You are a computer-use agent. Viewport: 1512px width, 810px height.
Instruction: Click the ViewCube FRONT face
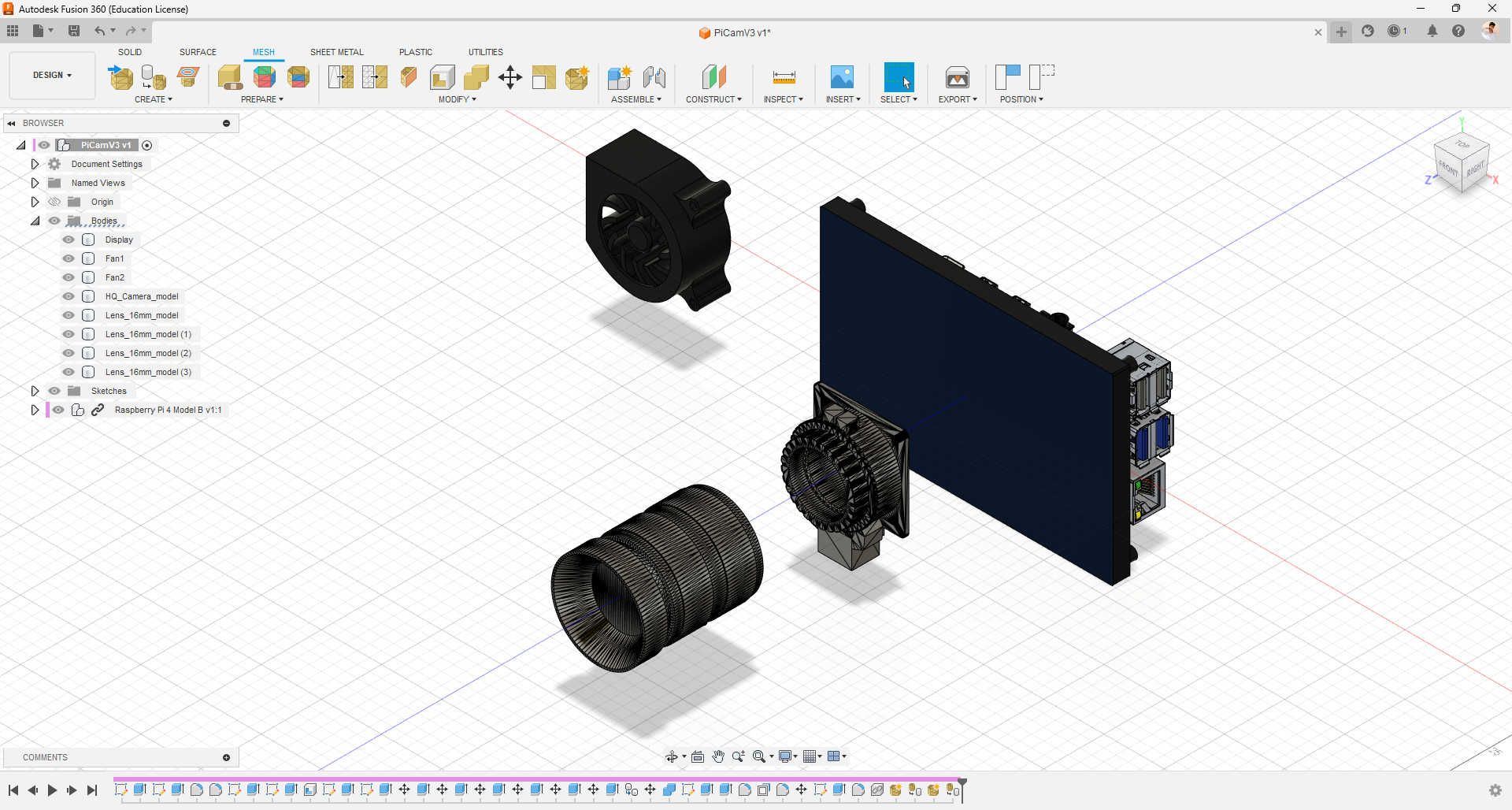1448,168
